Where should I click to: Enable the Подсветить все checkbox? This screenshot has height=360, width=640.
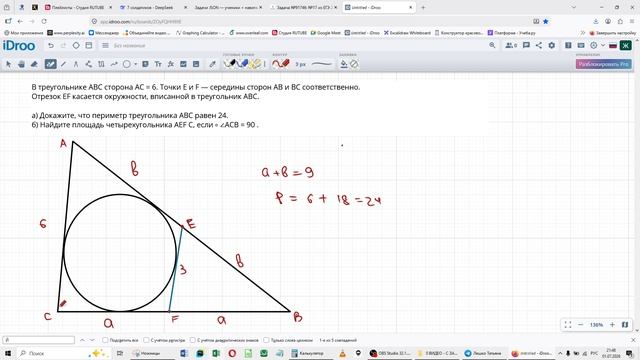[x=105, y=340]
